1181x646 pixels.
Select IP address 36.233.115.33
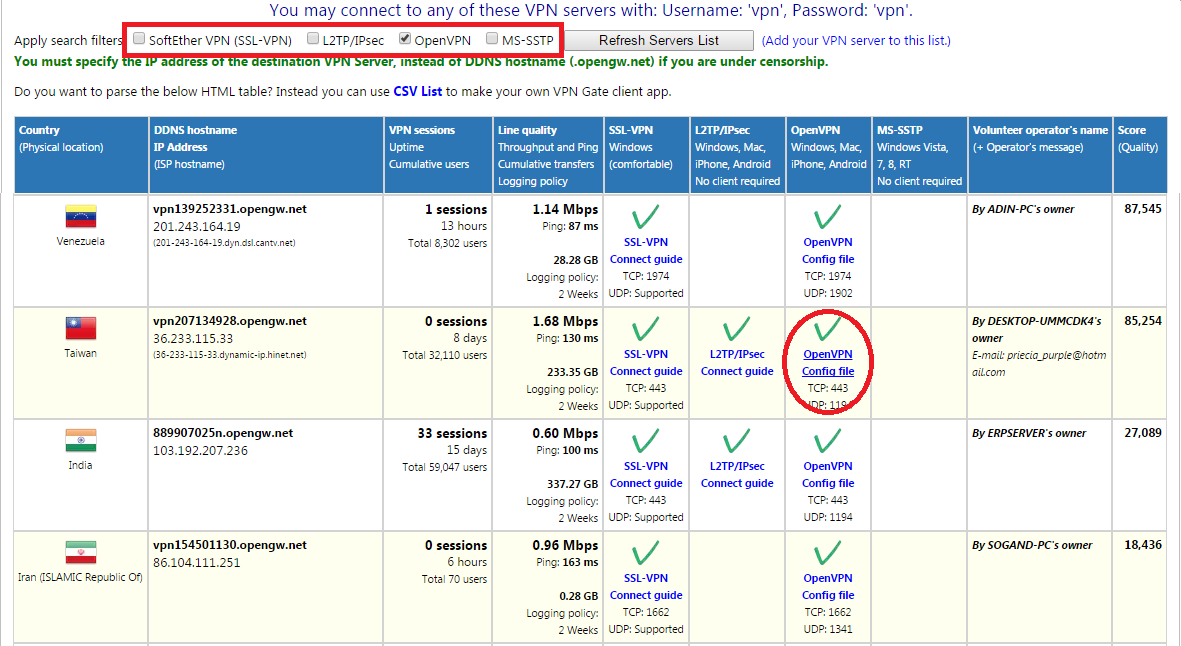[x=193, y=339]
